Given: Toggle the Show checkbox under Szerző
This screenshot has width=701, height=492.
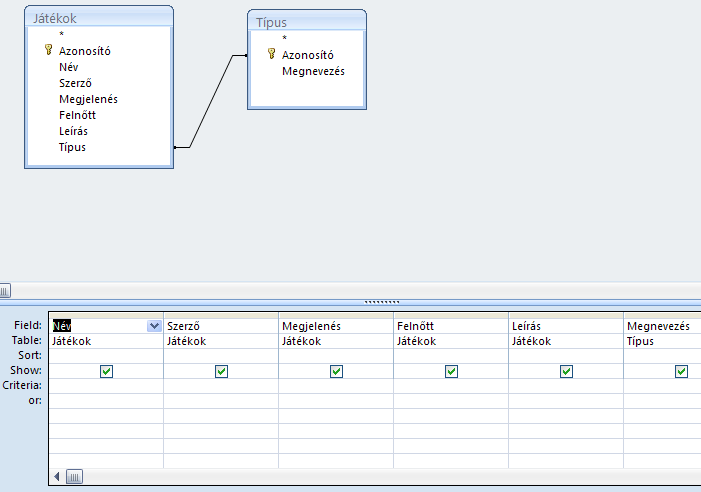Looking at the screenshot, I should click(x=221, y=371).
